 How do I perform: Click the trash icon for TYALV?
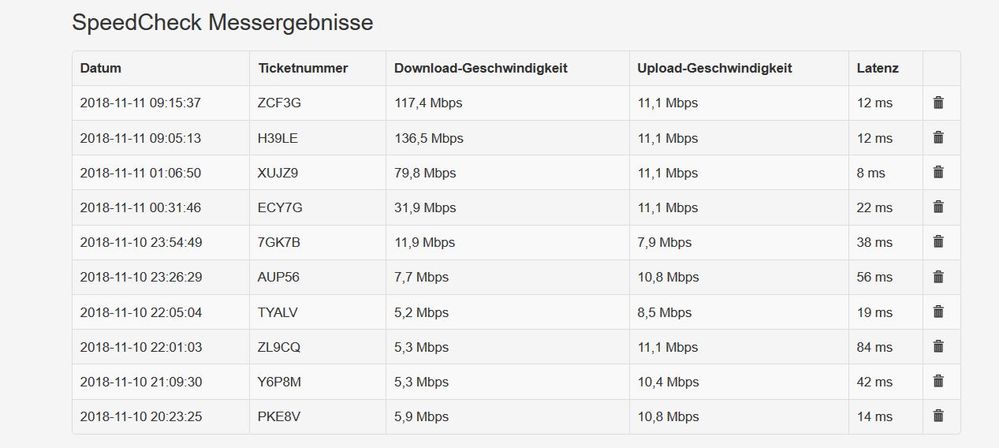pos(938,311)
